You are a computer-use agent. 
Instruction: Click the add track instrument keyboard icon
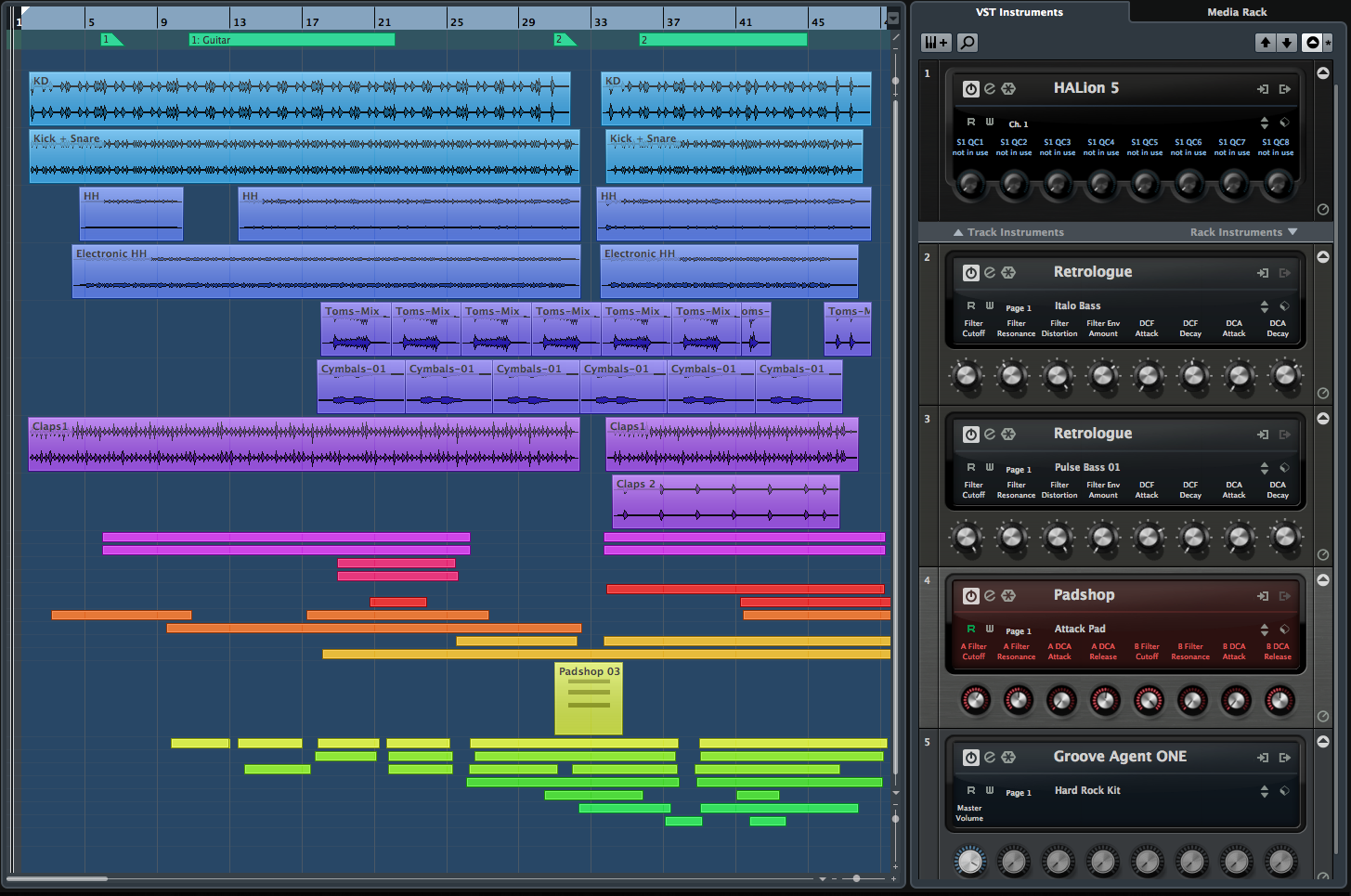click(935, 42)
